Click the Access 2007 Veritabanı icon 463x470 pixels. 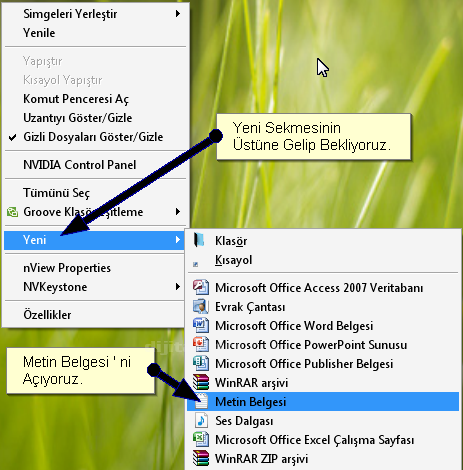[x=201, y=287]
